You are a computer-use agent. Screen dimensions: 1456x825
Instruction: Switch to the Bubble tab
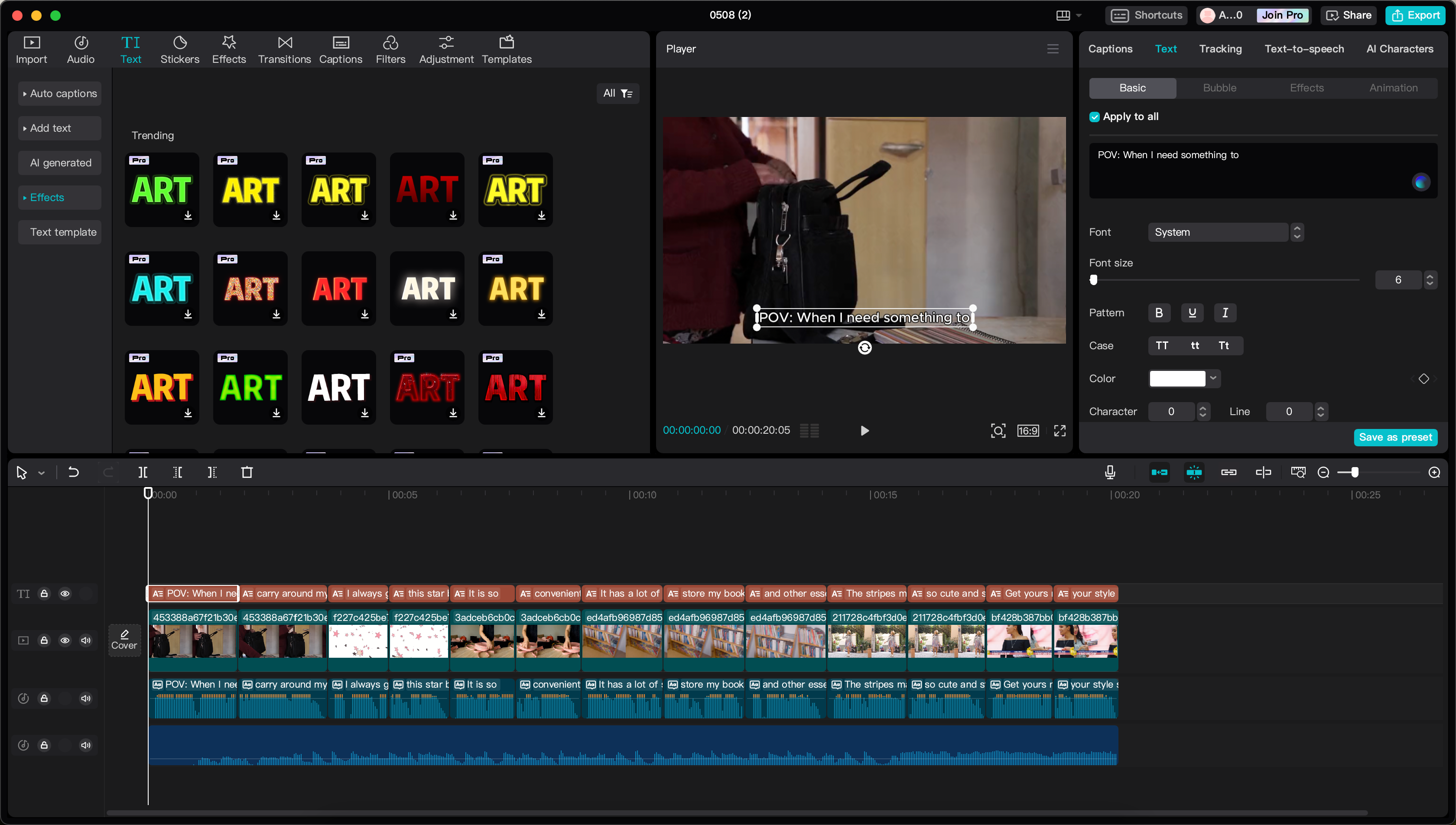pyautogui.click(x=1219, y=88)
